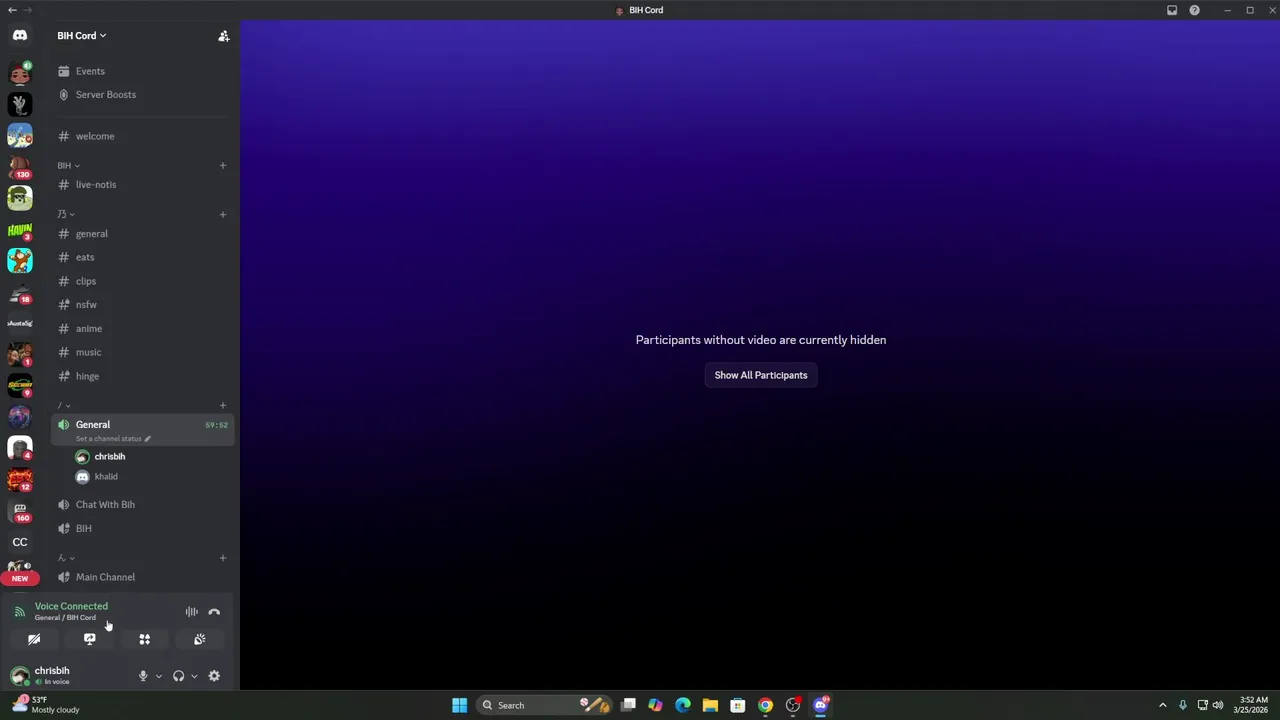Open the taskbar clock showing 3:52 AM

click(x=1253, y=705)
